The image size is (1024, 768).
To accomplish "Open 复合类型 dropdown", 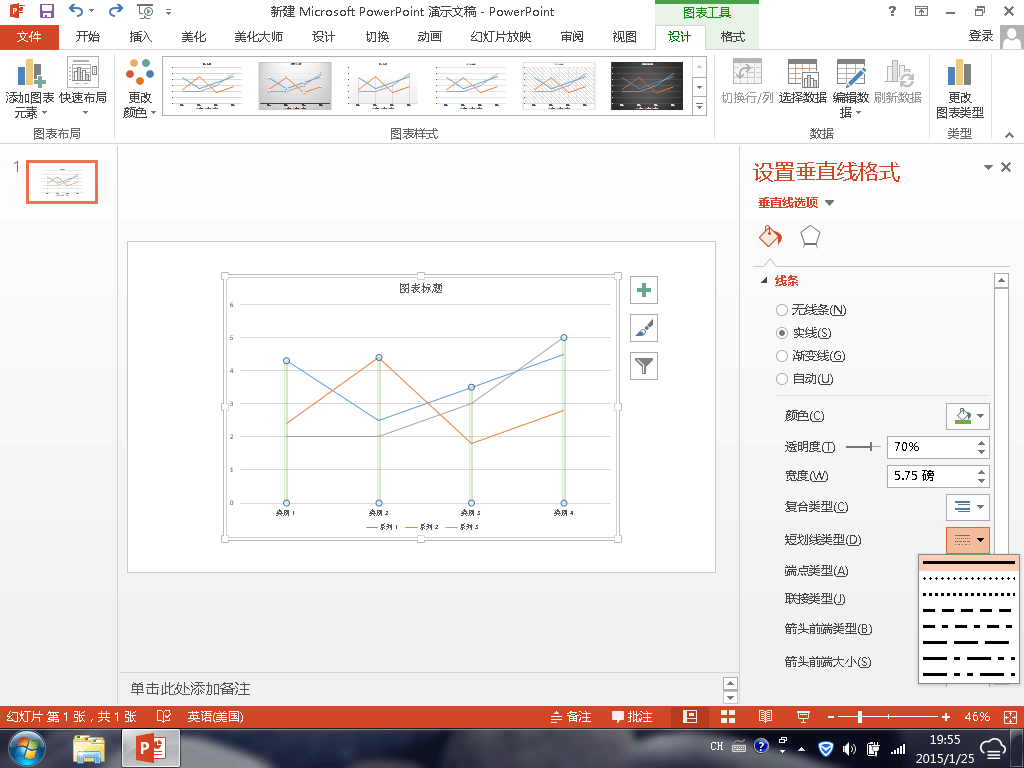I will click(x=967, y=507).
